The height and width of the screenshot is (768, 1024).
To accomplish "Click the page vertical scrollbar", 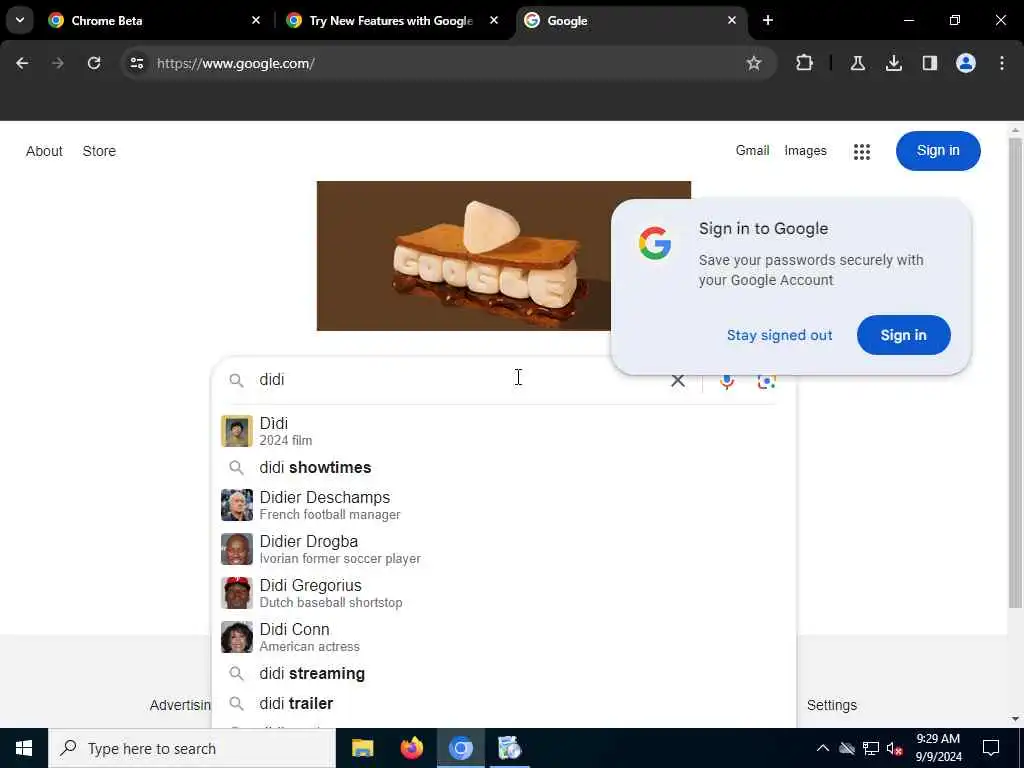I will pyautogui.click(x=1015, y=372).
